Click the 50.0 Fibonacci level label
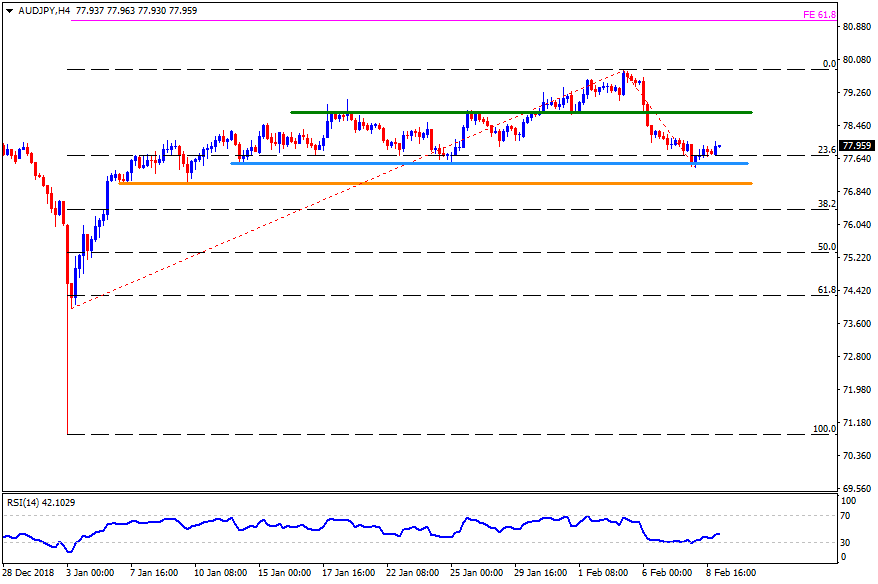This screenshot has width=878, height=584. (x=826, y=247)
